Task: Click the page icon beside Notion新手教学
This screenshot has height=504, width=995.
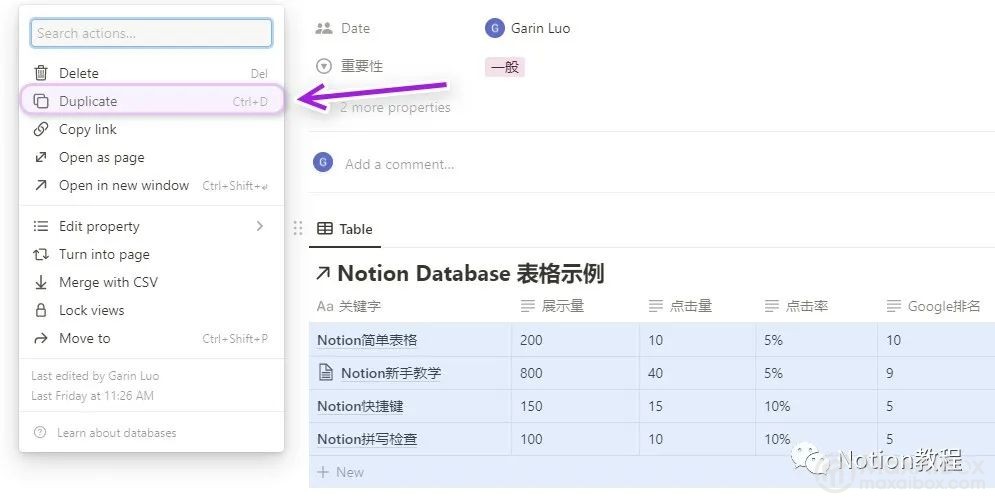Action: pyautogui.click(x=326, y=373)
